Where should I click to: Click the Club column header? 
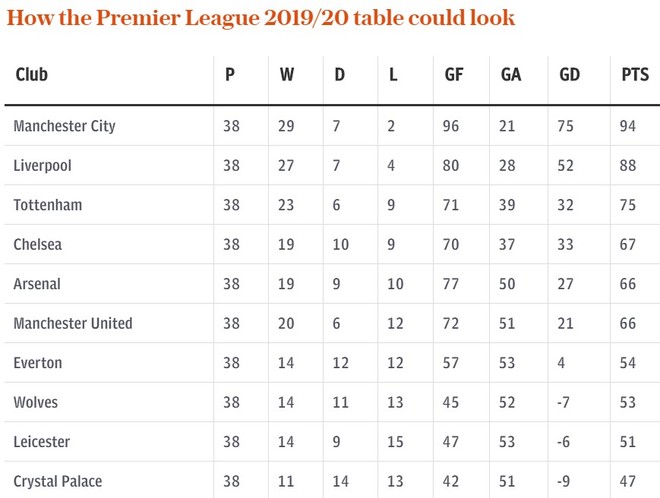pos(32,75)
